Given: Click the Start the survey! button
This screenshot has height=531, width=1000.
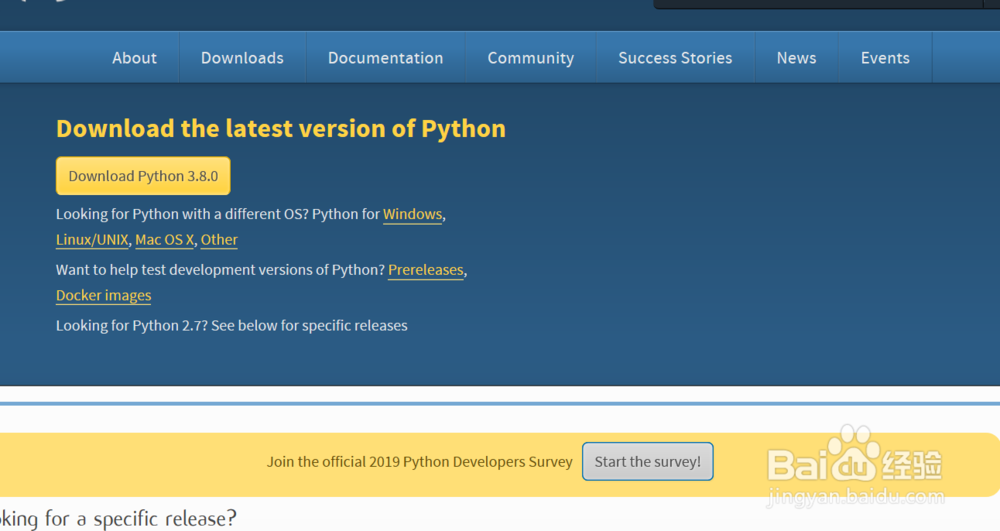Looking at the screenshot, I should click(647, 462).
